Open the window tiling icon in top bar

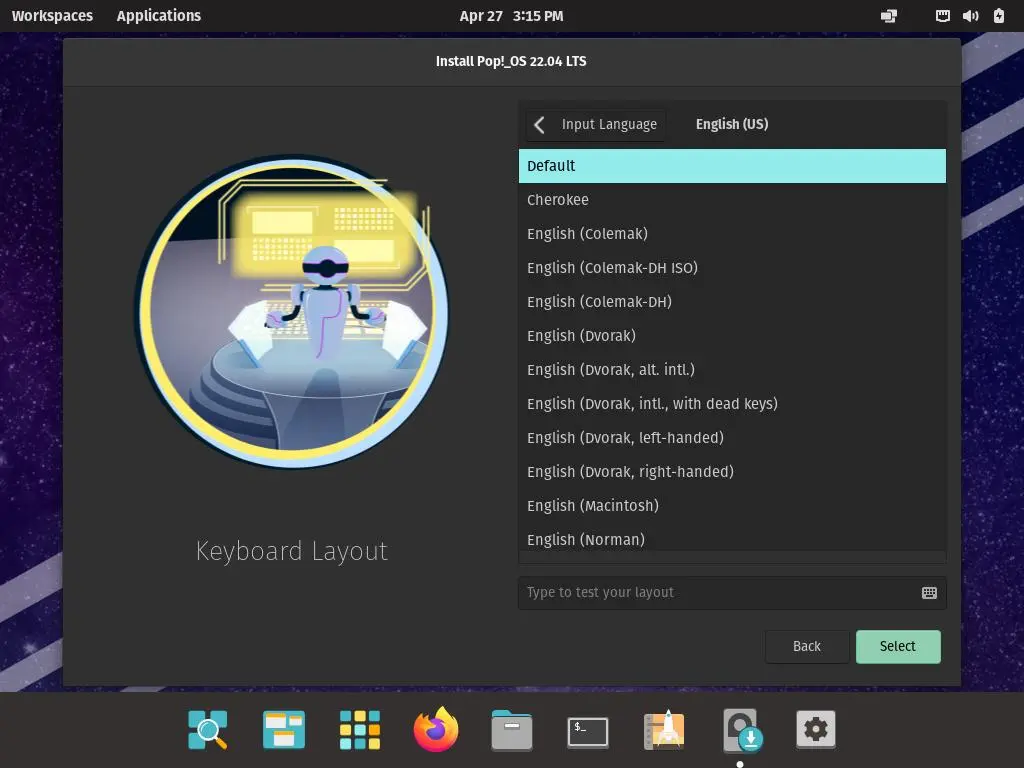(x=888, y=16)
